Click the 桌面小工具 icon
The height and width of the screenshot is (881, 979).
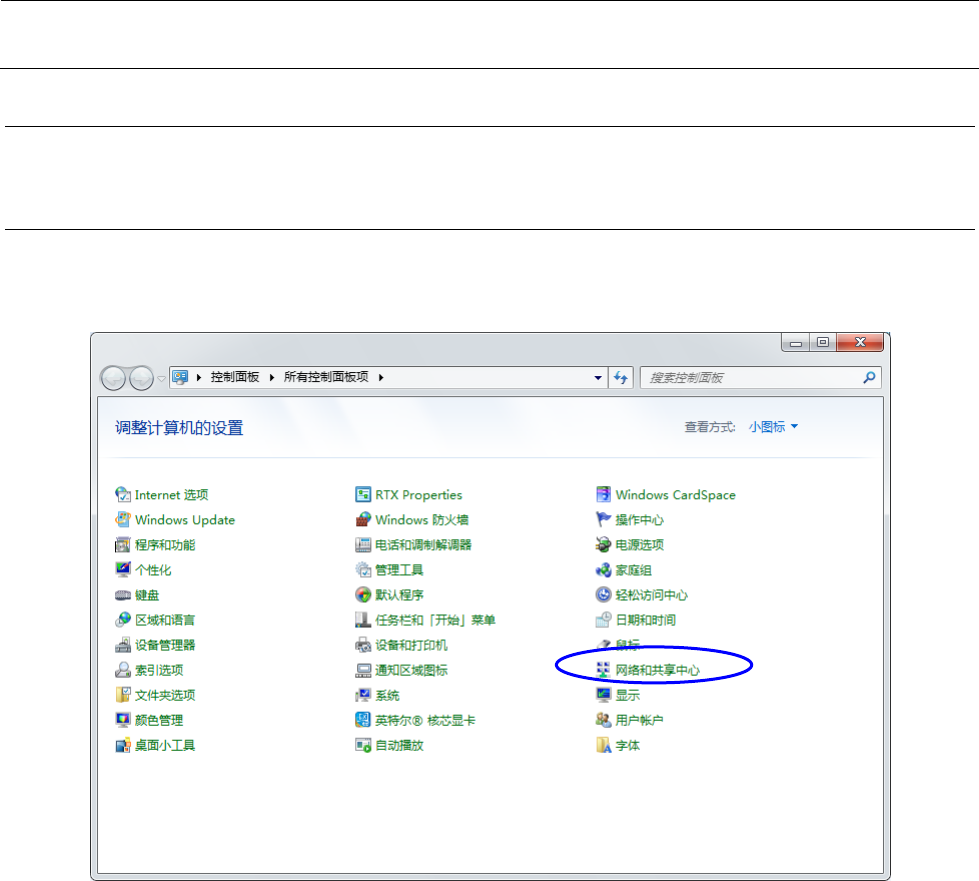click(123, 746)
